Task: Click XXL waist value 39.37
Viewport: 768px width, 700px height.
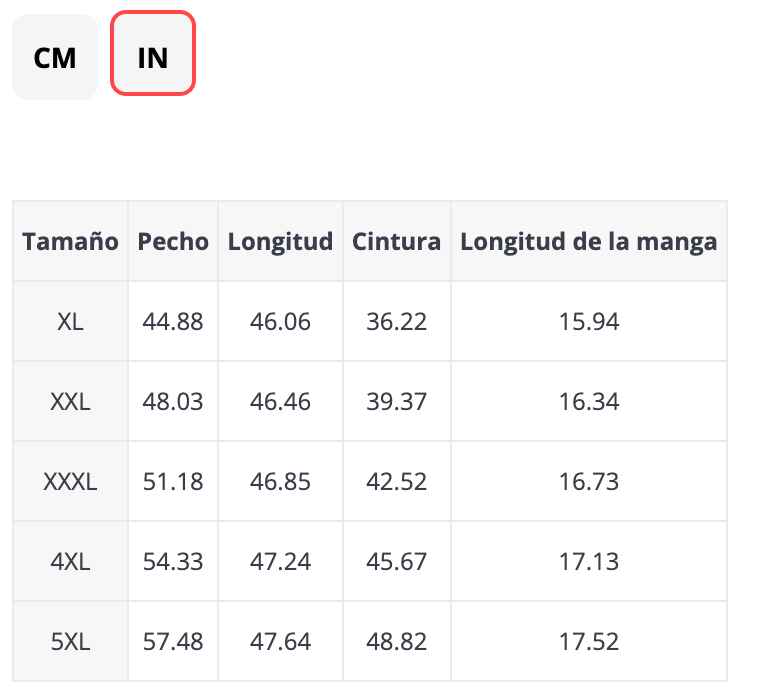Action: click(x=396, y=402)
